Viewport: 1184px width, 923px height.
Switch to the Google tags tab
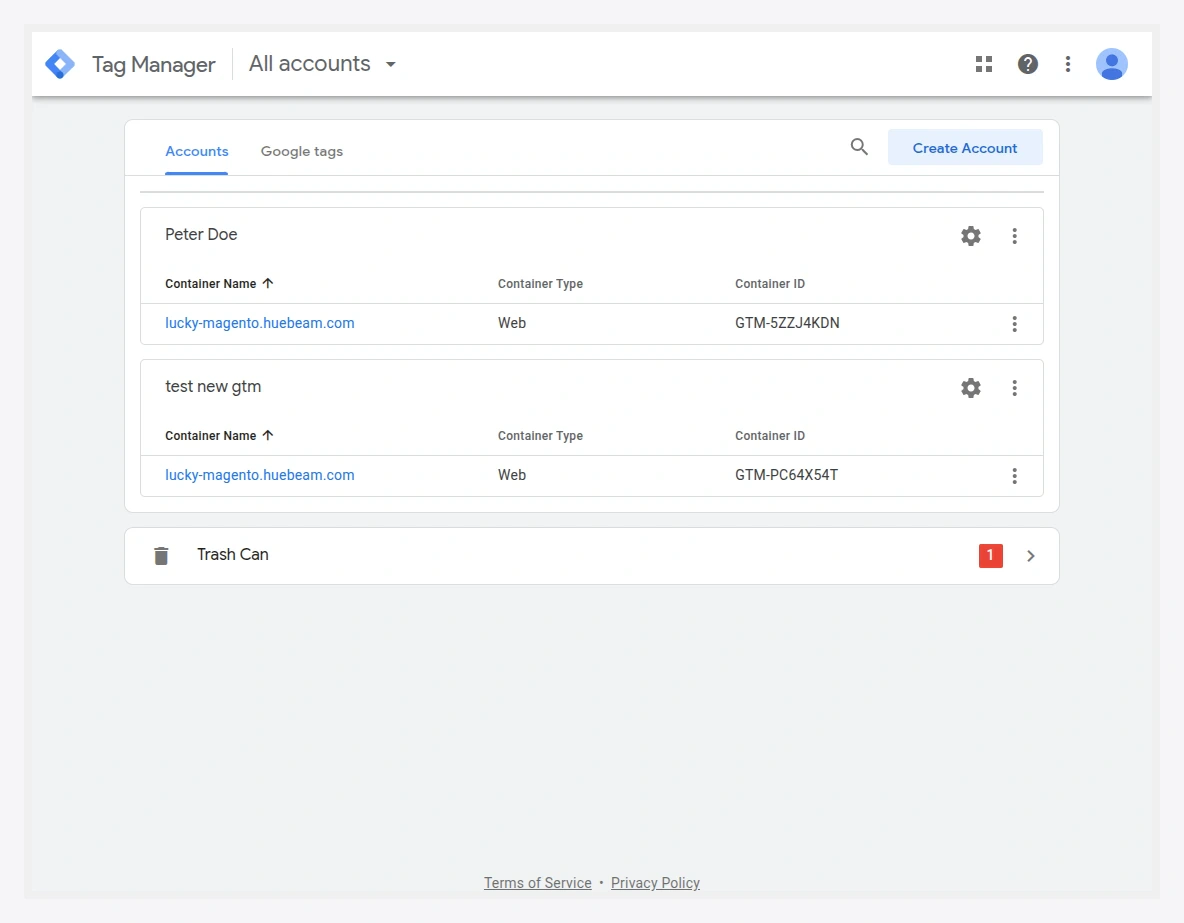click(301, 151)
